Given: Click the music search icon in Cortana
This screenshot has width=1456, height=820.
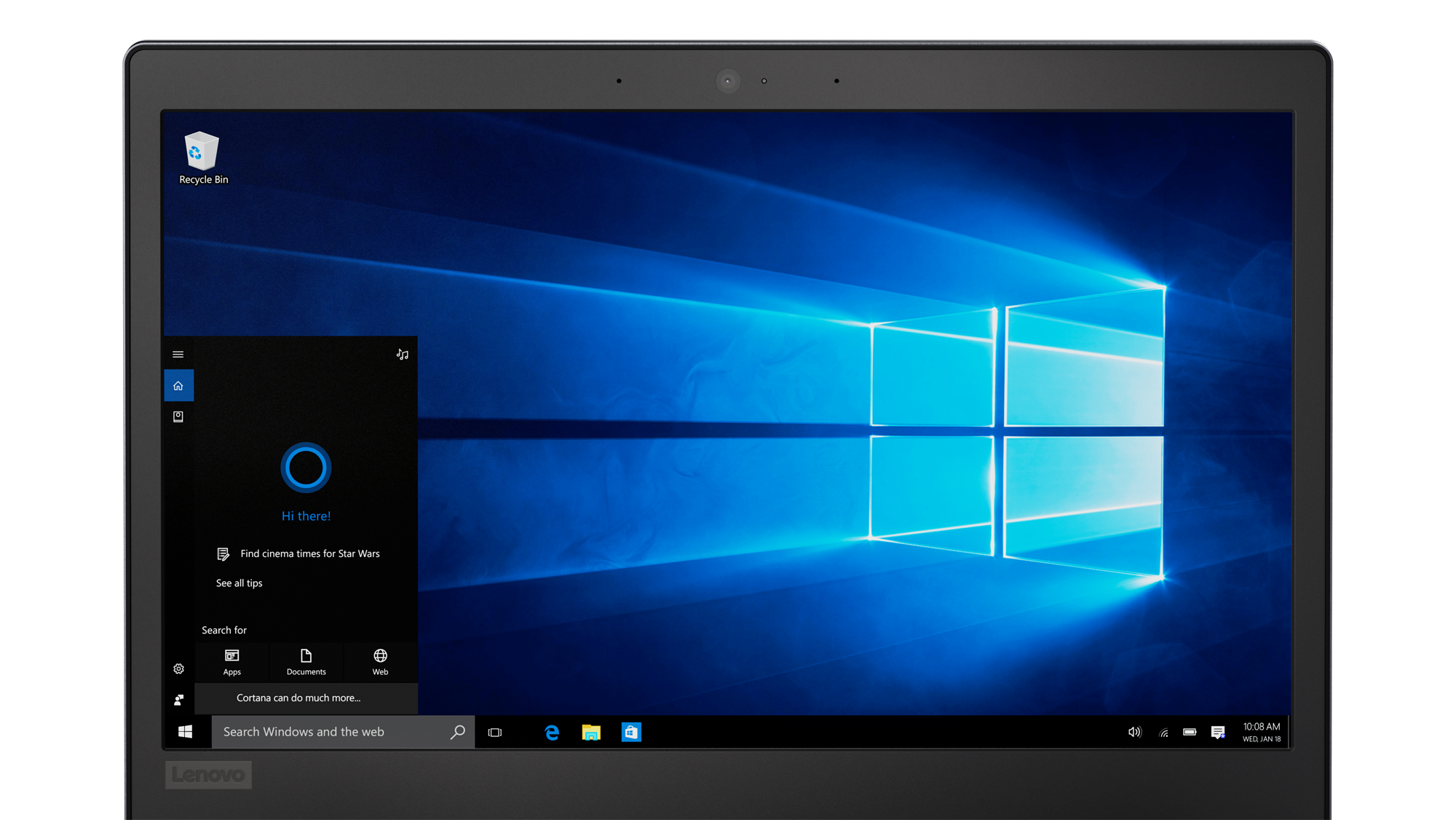Looking at the screenshot, I should click(x=403, y=355).
